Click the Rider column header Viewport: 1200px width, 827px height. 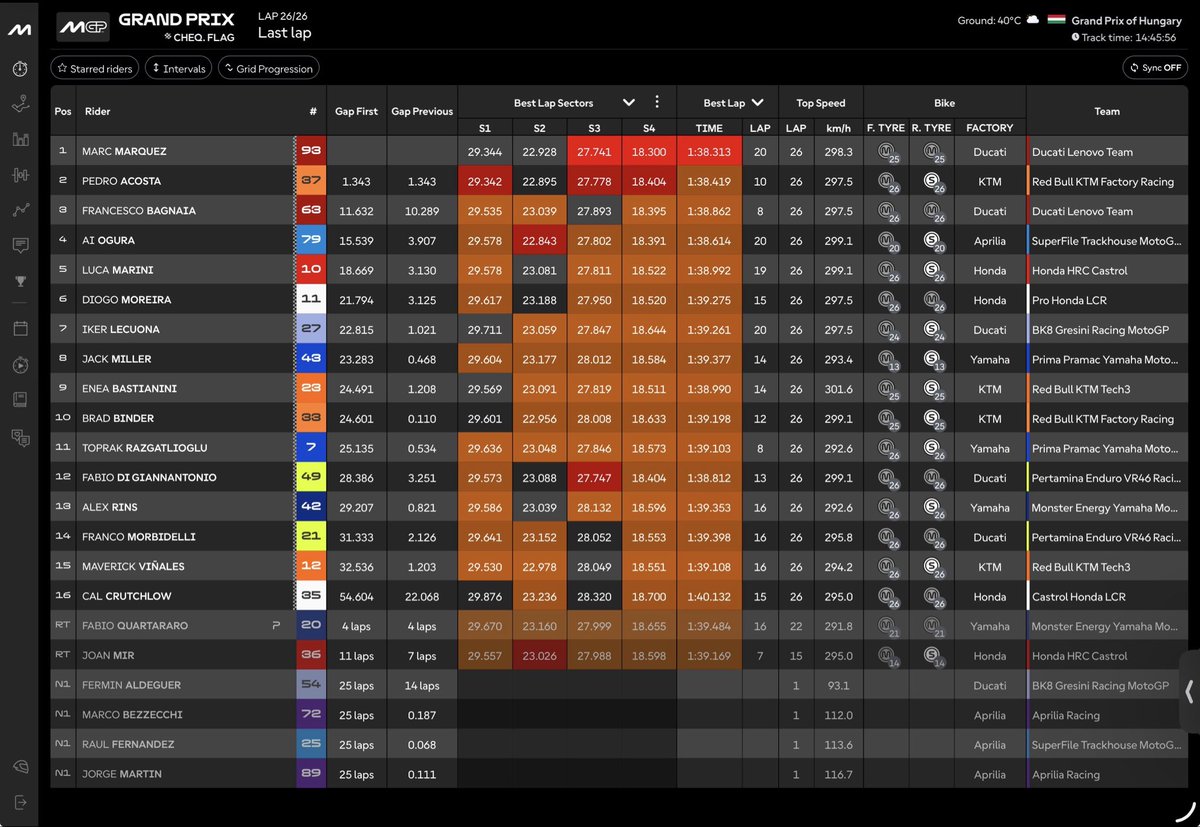(x=98, y=111)
